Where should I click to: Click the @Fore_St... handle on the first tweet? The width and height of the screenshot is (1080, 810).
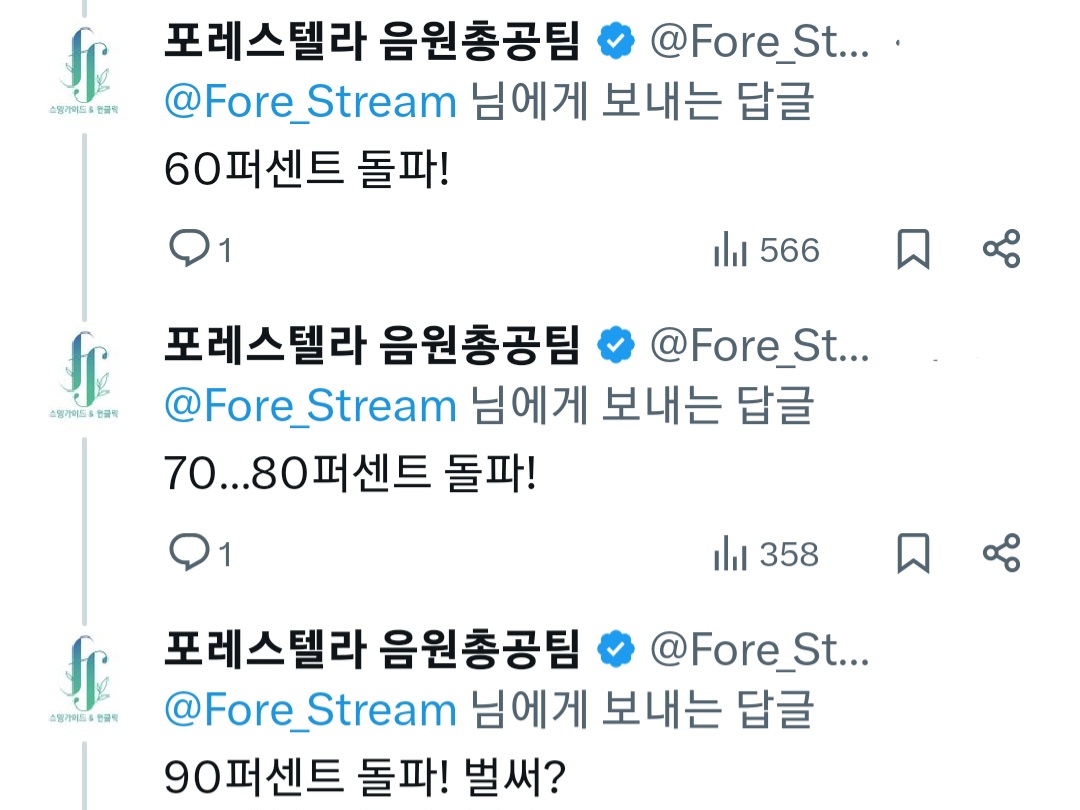coord(760,42)
